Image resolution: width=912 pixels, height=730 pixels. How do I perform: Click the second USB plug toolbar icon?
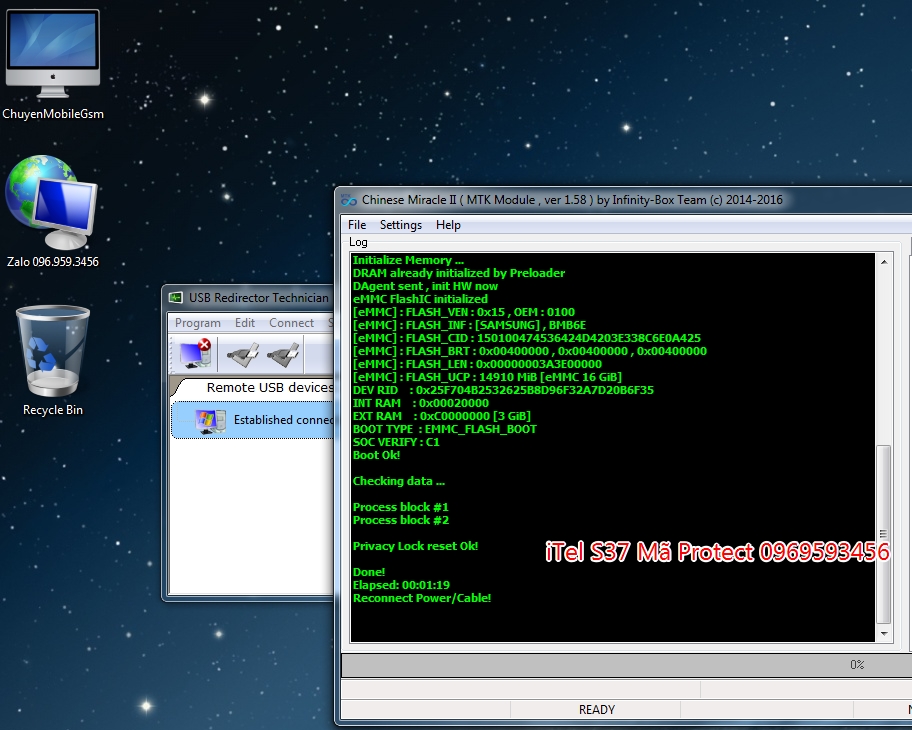tap(283, 354)
